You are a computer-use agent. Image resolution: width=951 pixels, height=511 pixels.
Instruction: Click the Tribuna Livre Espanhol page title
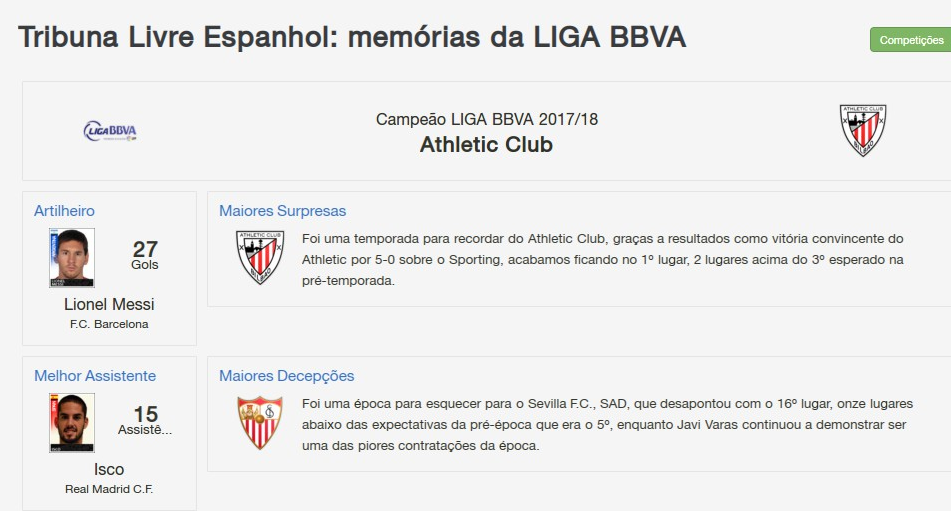point(351,37)
